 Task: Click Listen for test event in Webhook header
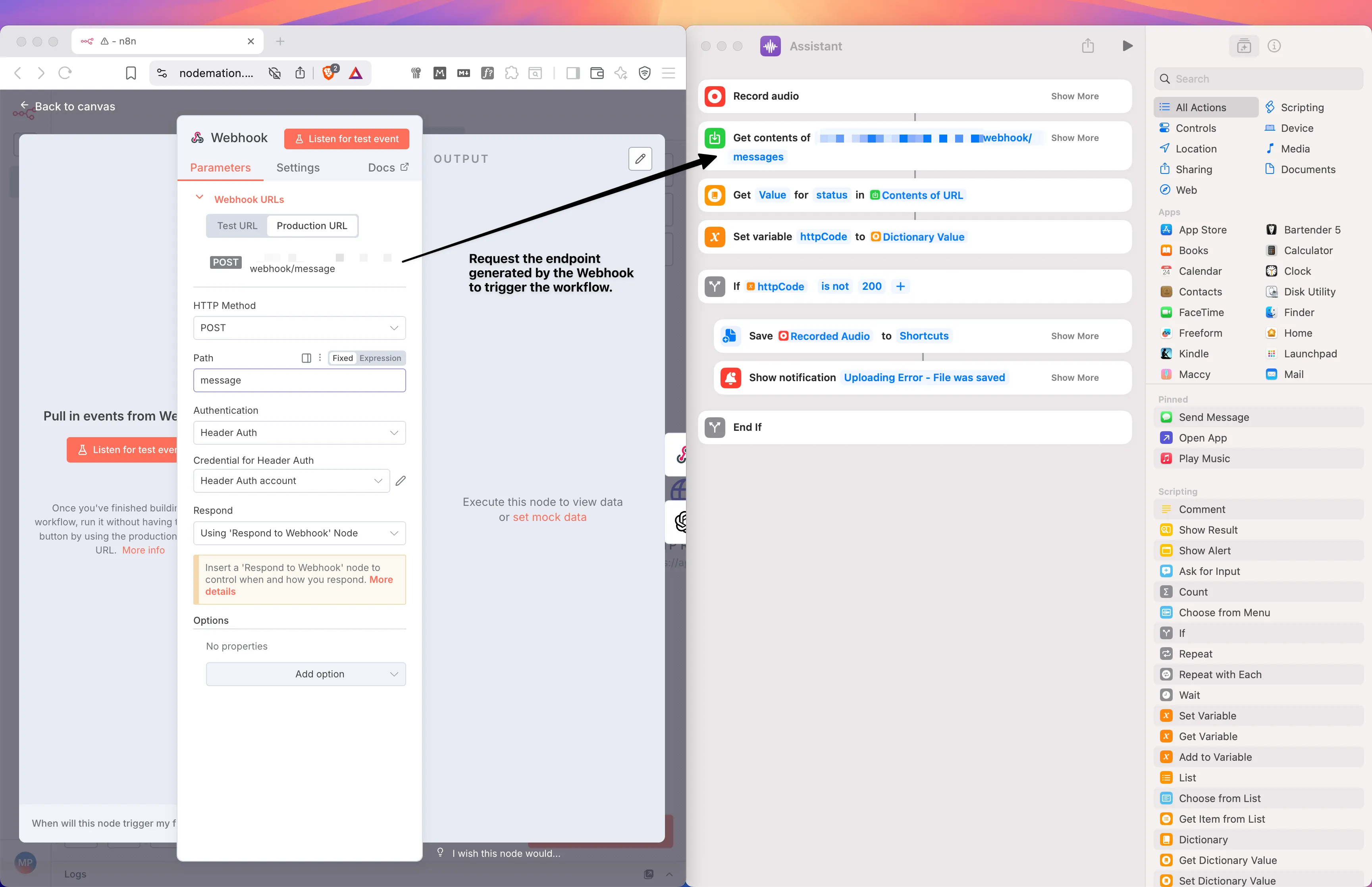pyautogui.click(x=347, y=139)
